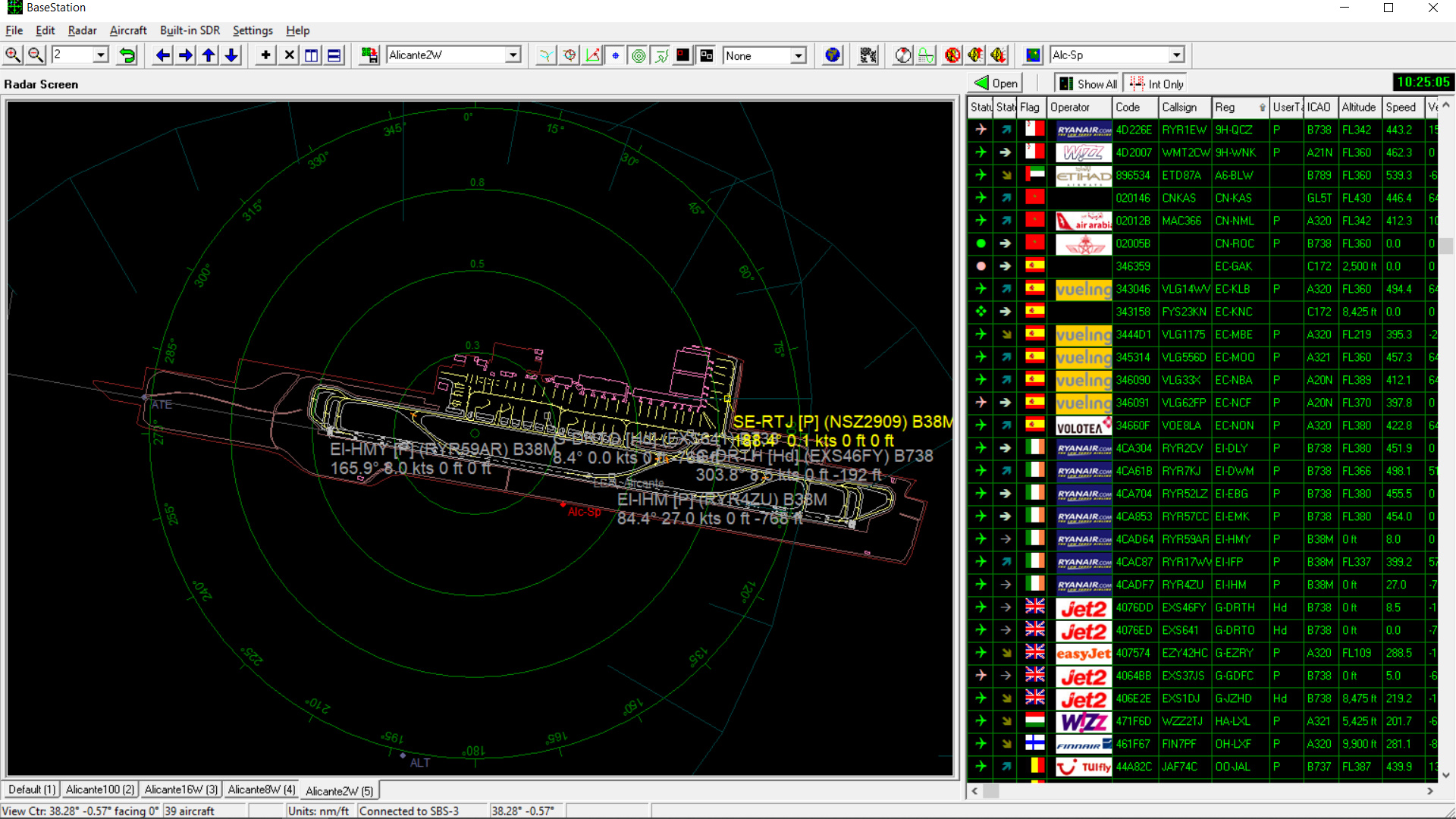This screenshot has width=1456, height=819.
Task: Sort the list by the Operator column header
Action: click(x=1079, y=108)
